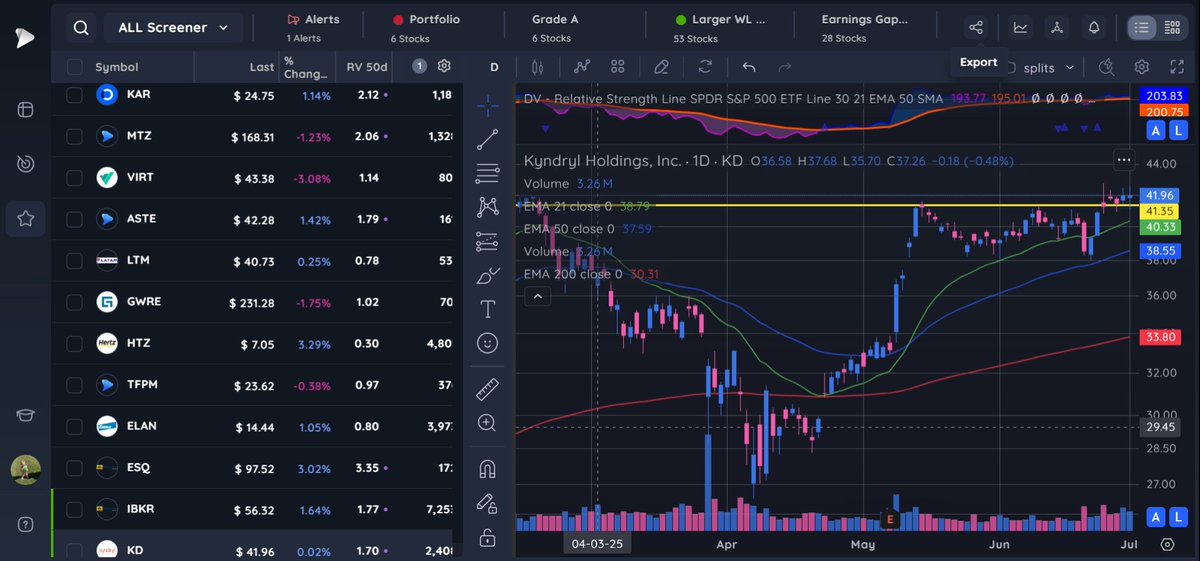Viewport: 1200px width, 561px height.
Task: Open the table column settings gear
Action: tap(445, 66)
